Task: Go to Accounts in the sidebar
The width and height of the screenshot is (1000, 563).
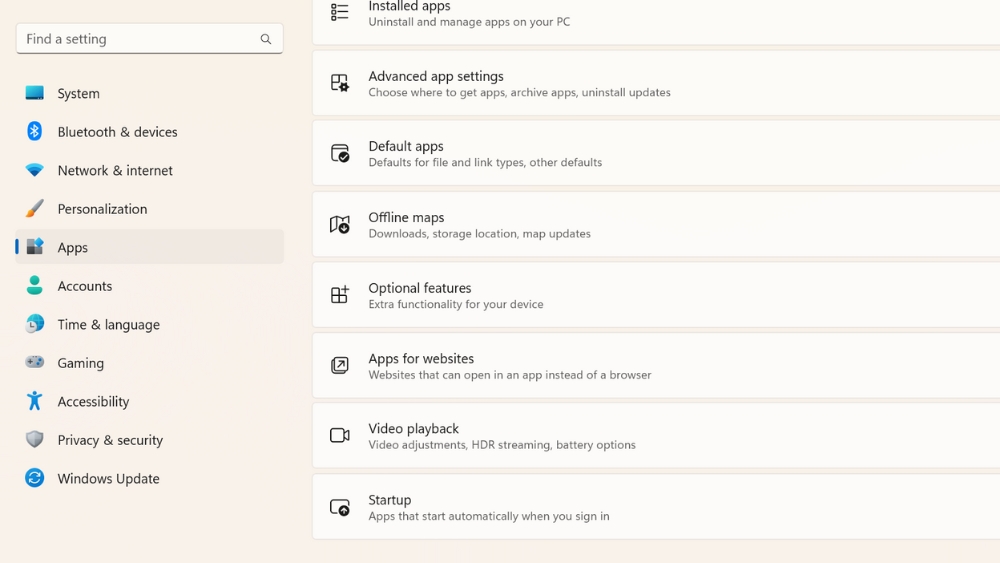Action: (84, 286)
